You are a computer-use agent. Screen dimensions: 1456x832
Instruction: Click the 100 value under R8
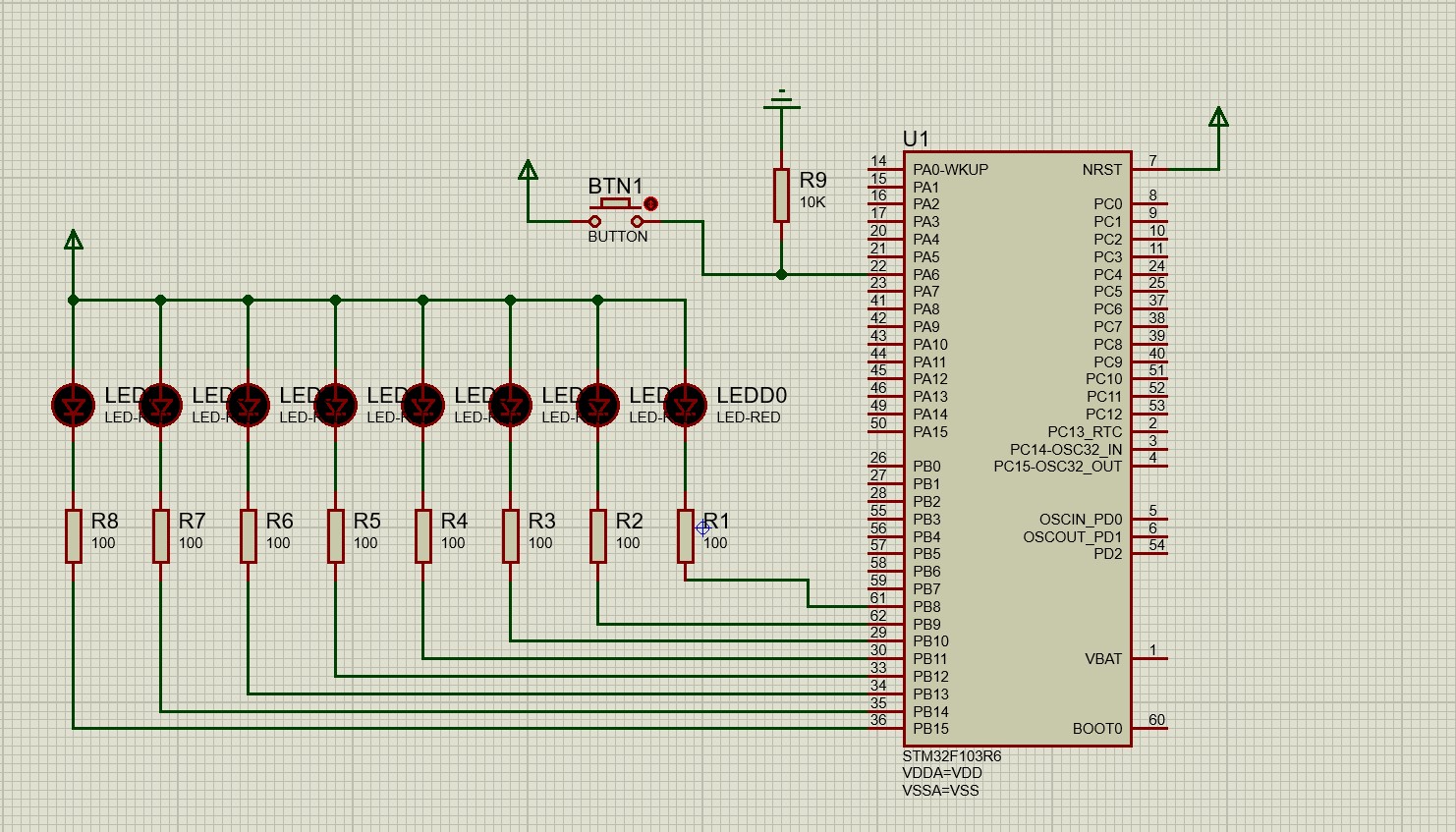(103, 543)
